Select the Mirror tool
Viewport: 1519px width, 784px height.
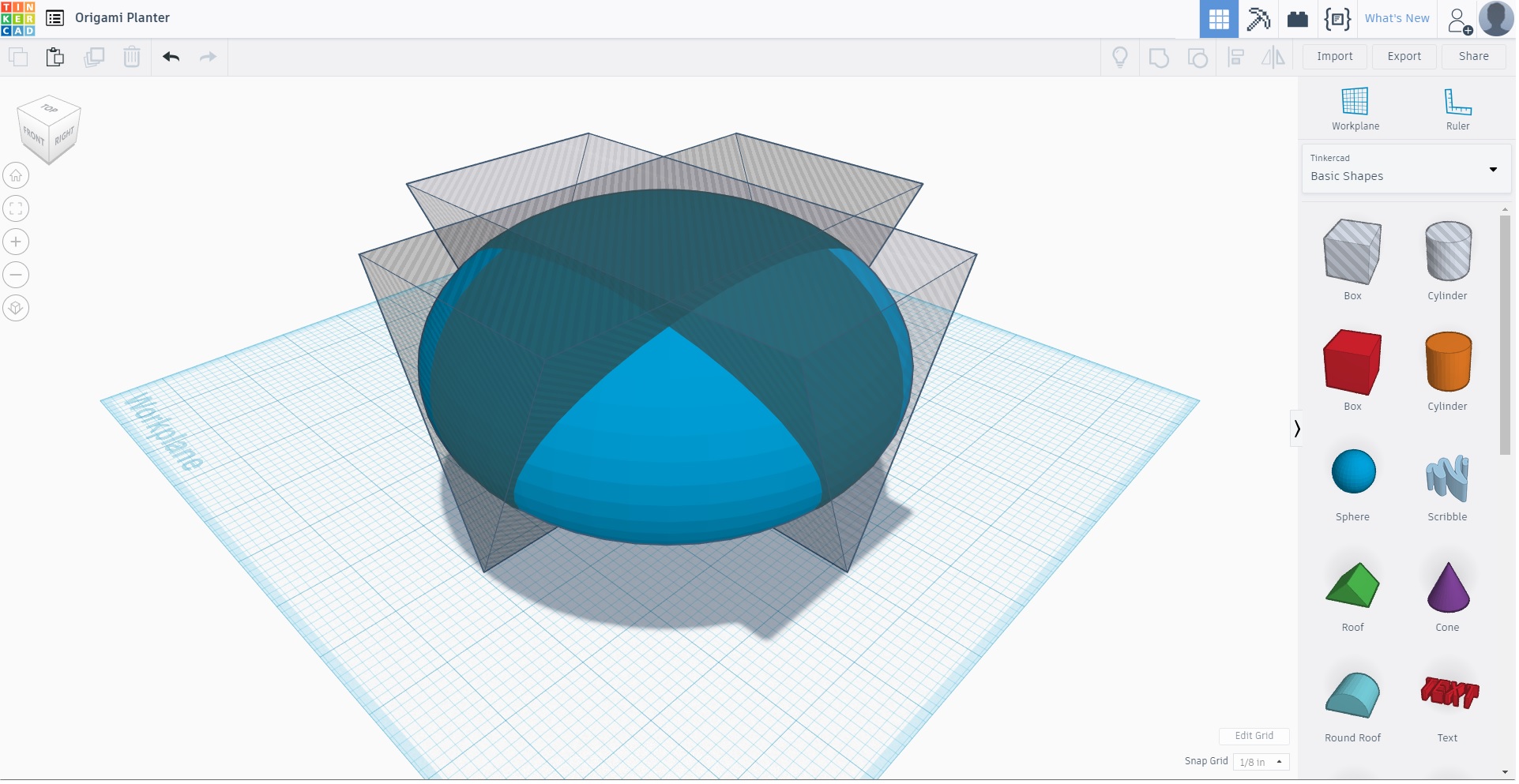pos(1273,57)
